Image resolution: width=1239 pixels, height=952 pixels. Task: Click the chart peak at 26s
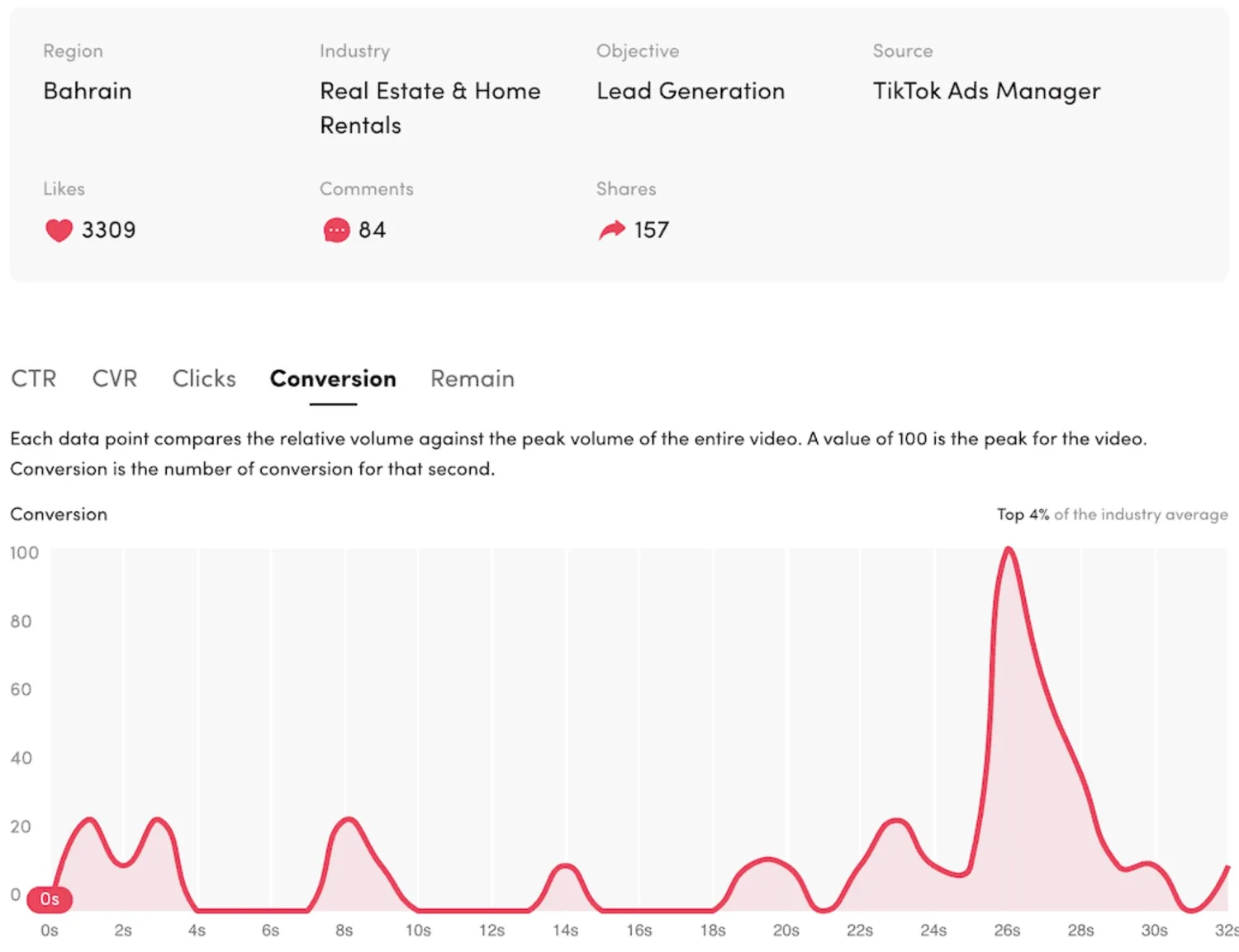pos(1008,549)
